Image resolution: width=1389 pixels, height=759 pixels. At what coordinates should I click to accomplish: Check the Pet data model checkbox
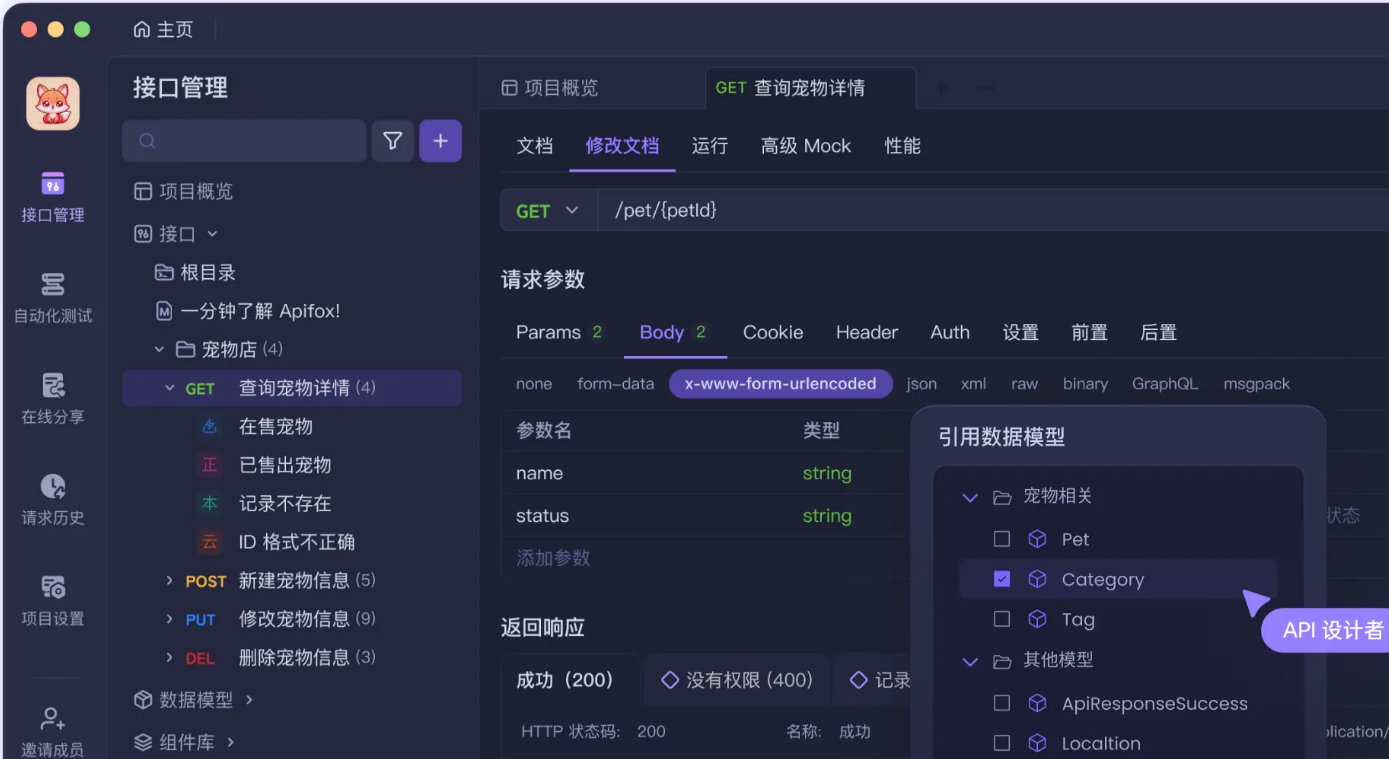click(1002, 539)
